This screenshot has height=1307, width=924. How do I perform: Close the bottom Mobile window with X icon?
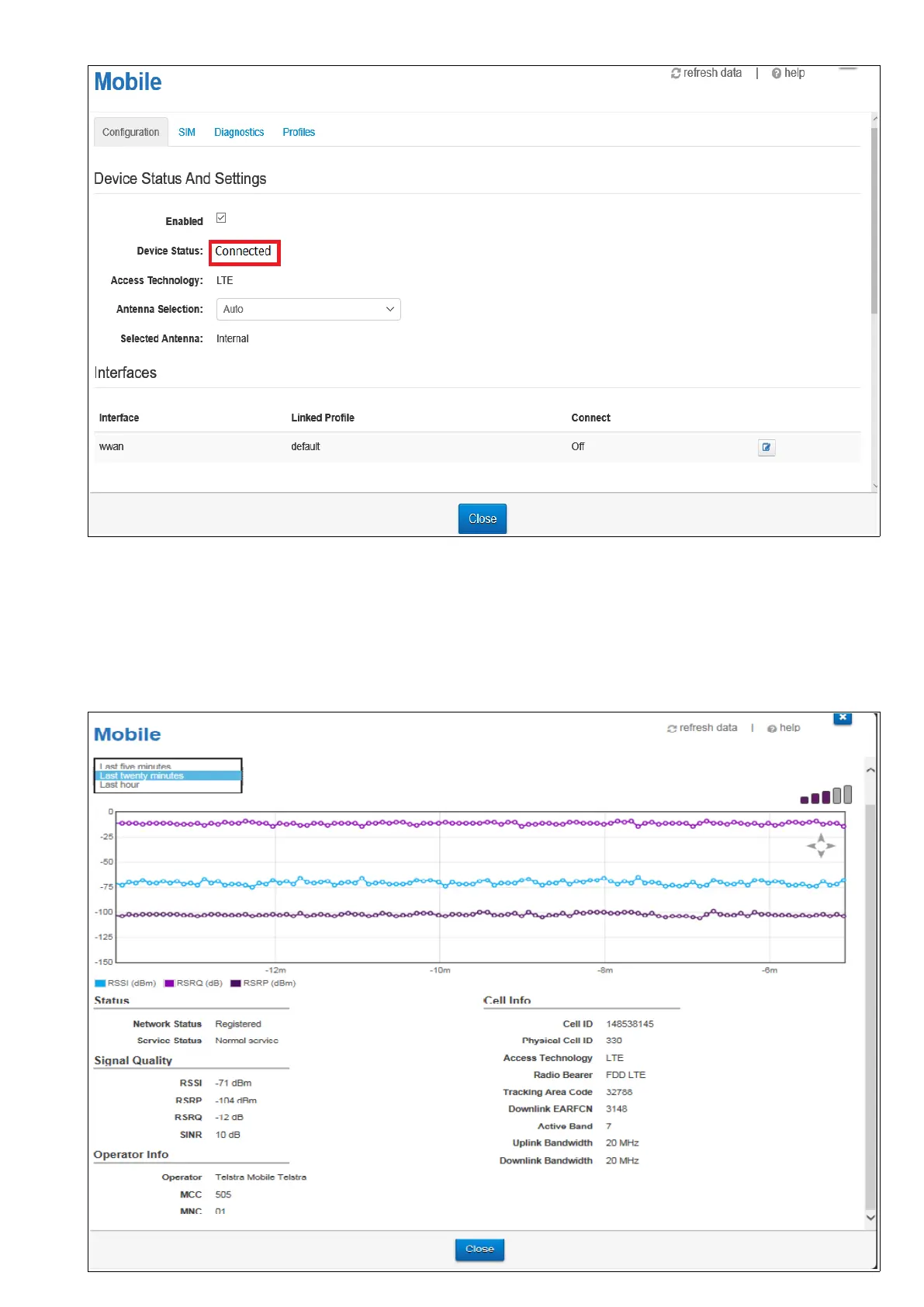tap(843, 718)
